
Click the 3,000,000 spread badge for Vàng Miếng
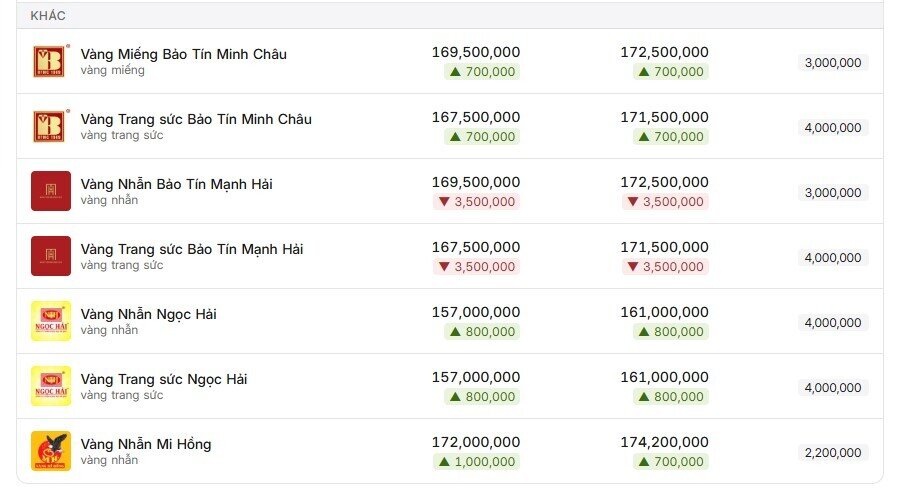coord(833,63)
